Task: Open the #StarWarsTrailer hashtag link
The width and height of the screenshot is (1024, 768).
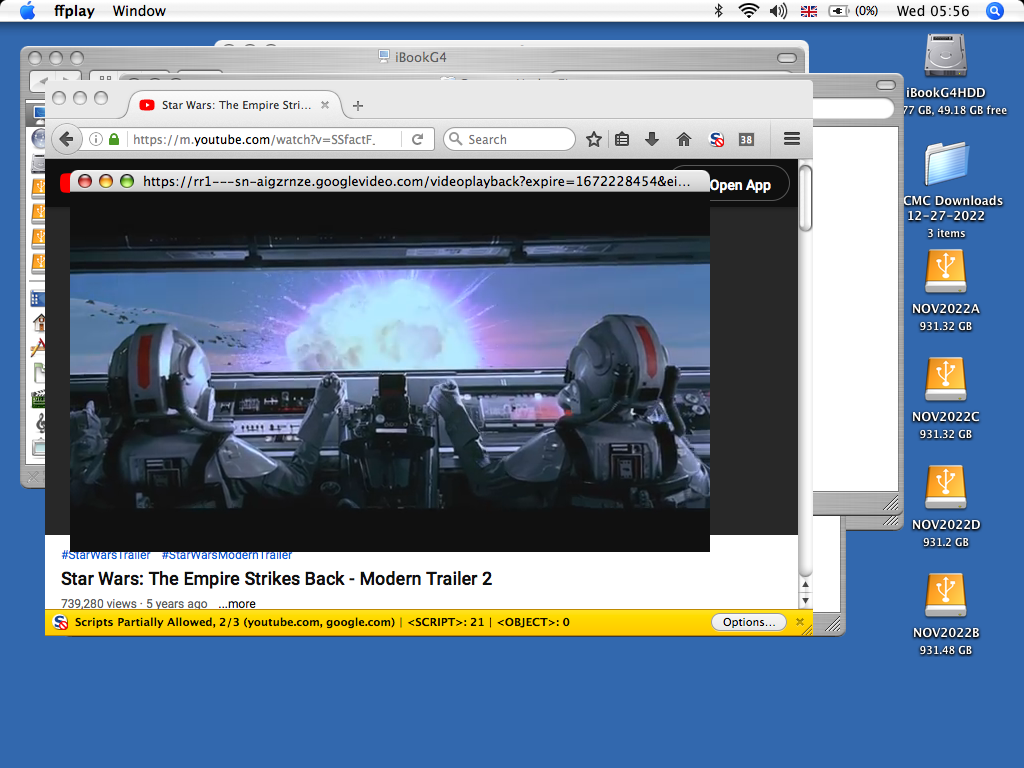Action: 106,555
